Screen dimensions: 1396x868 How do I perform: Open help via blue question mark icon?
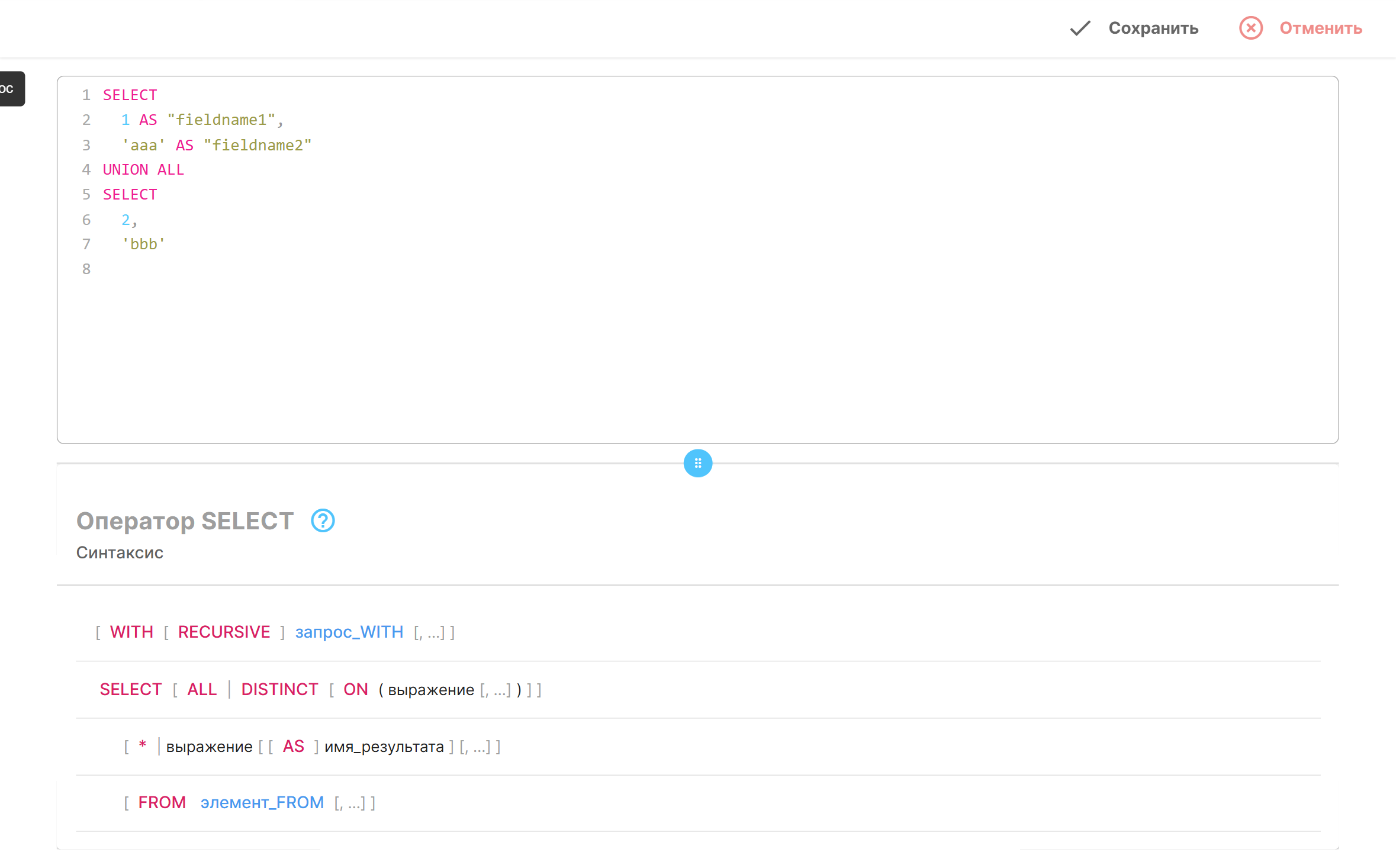[x=323, y=521]
